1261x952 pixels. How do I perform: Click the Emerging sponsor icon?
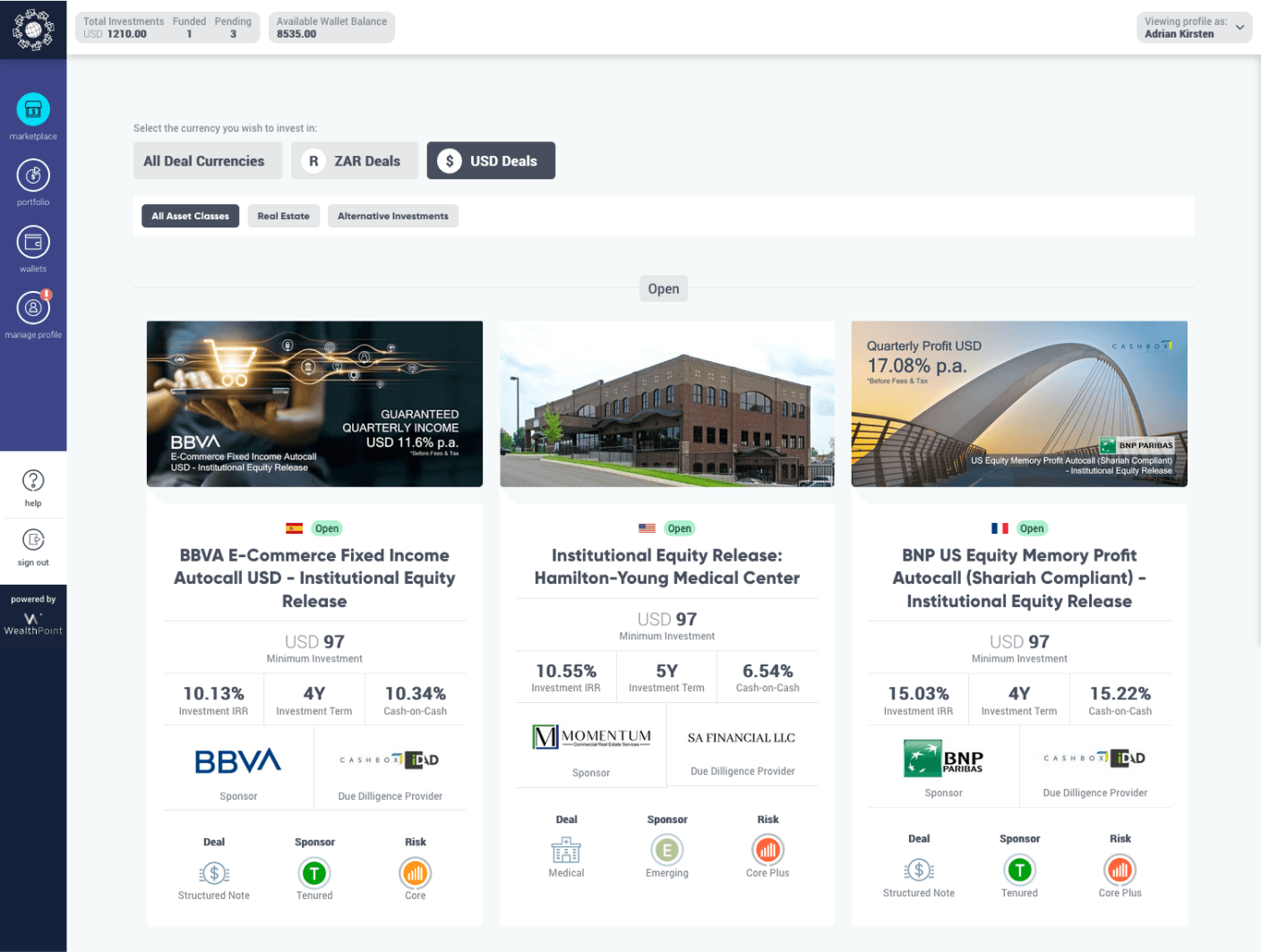point(667,850)
